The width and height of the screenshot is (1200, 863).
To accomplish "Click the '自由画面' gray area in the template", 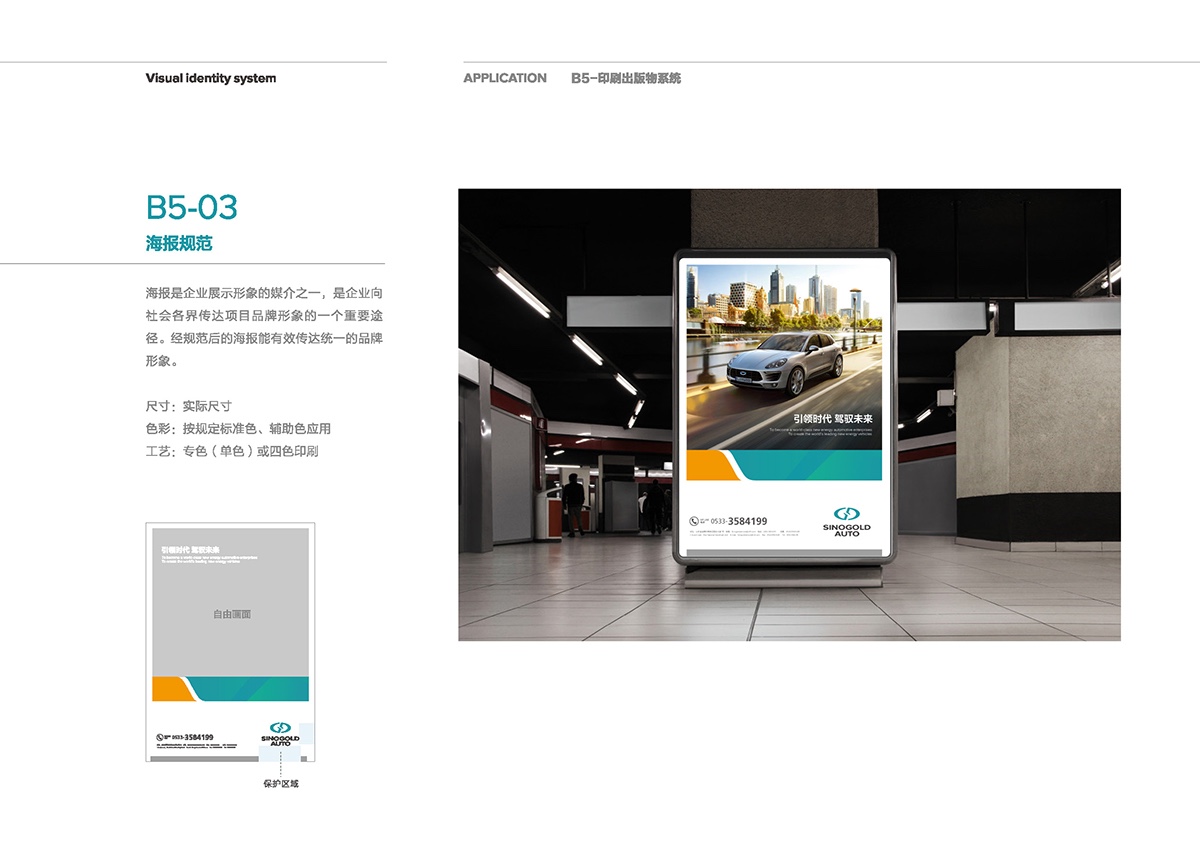I will (231, 613).
